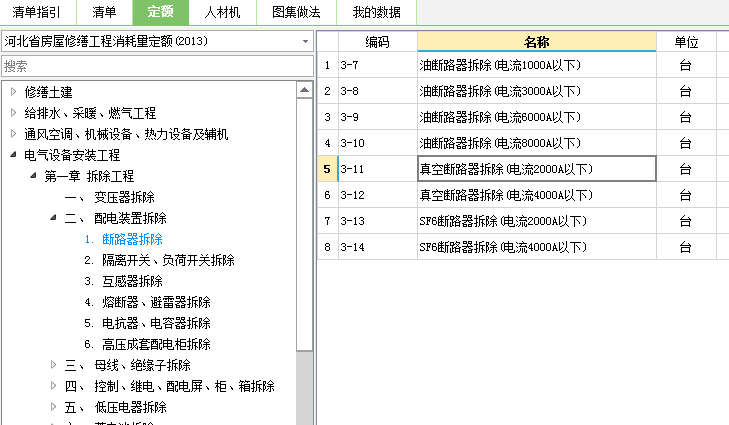Image resolution: width=729 pixels, height=425 pixels.
Task: Select row 1 code 3-7
Action: pyautogui.click(x=378, y=65)
